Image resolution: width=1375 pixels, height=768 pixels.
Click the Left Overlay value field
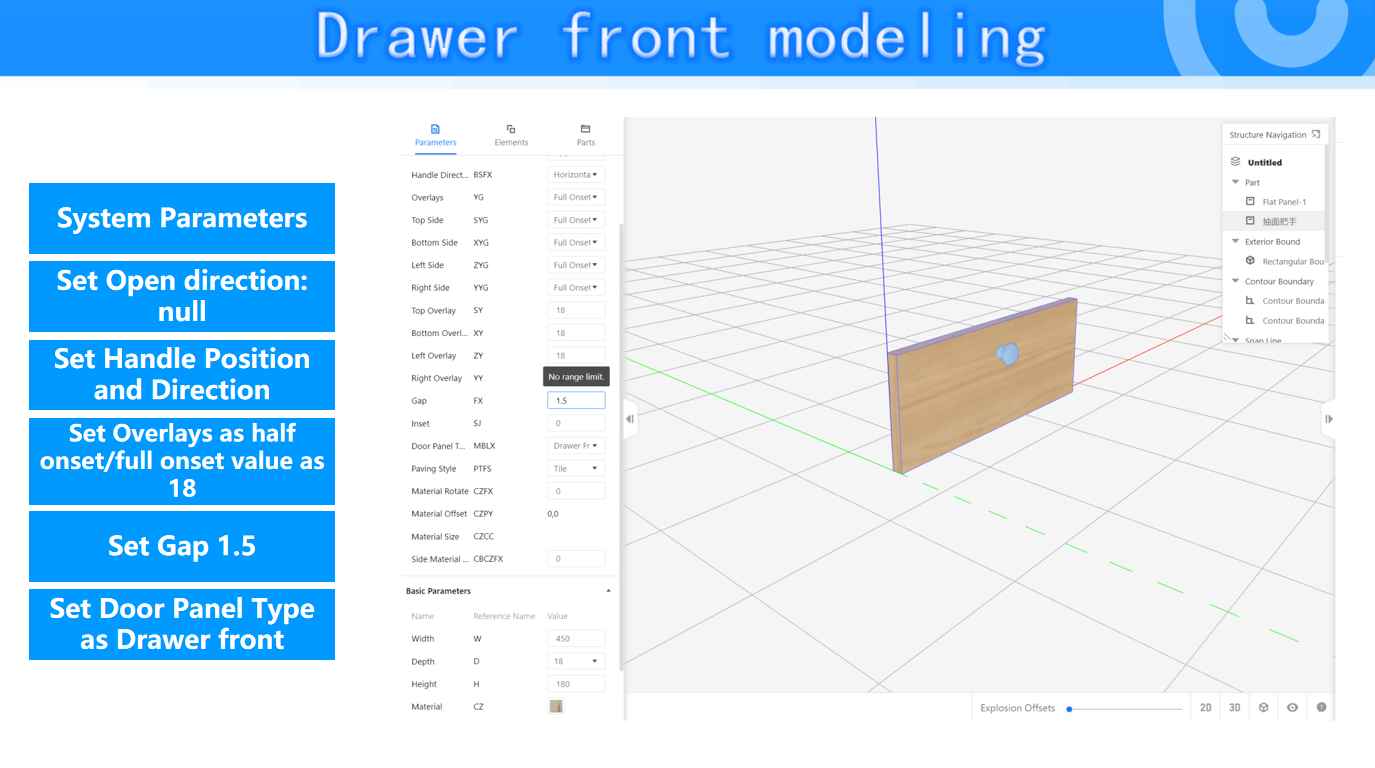576,355
